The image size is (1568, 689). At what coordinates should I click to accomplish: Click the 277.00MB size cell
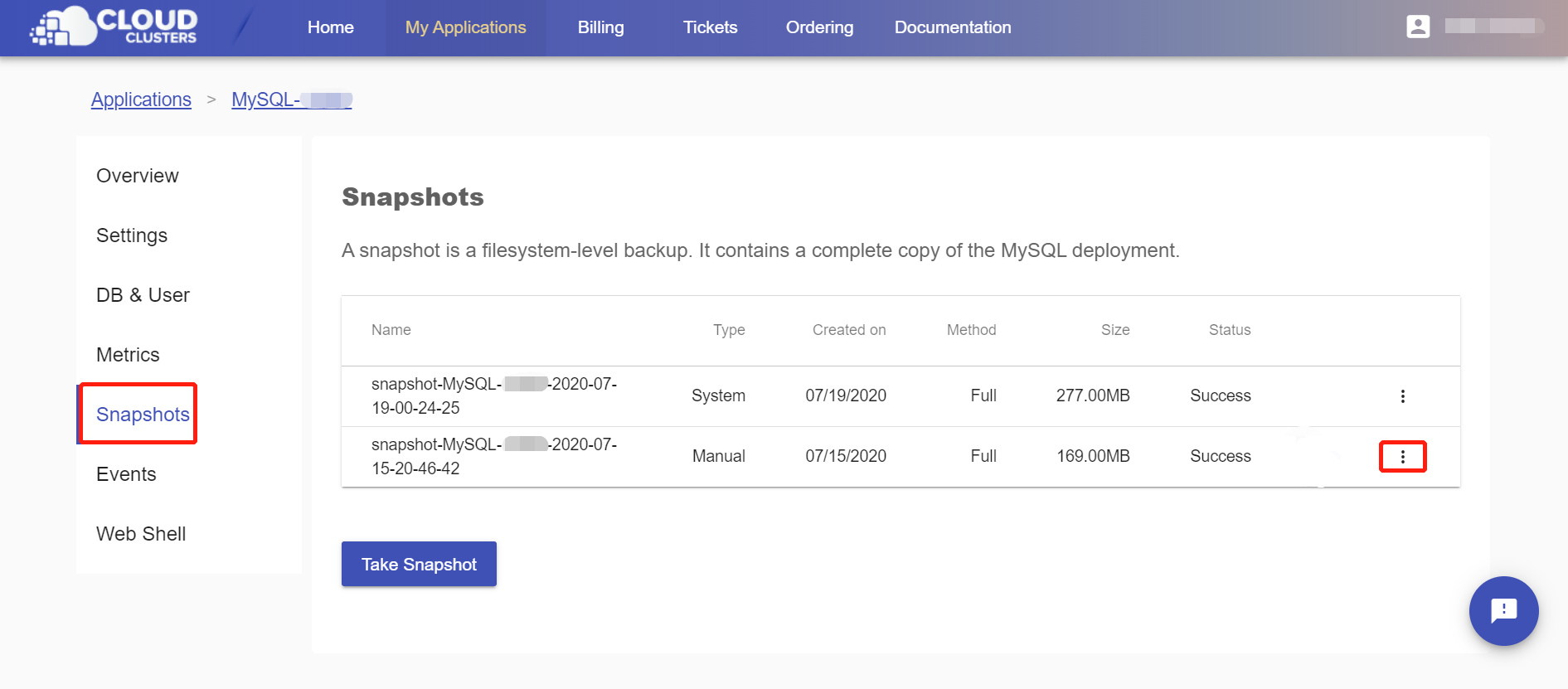coord(1093,396)
